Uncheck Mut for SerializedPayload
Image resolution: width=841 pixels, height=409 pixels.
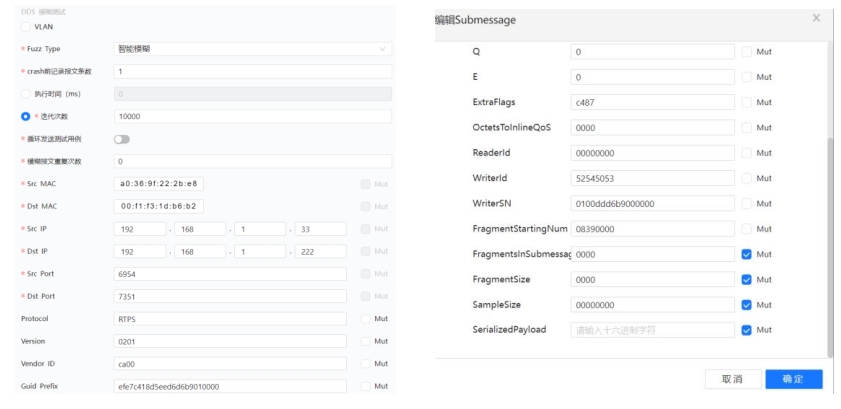pyautogui.click(x=747, y=329)
